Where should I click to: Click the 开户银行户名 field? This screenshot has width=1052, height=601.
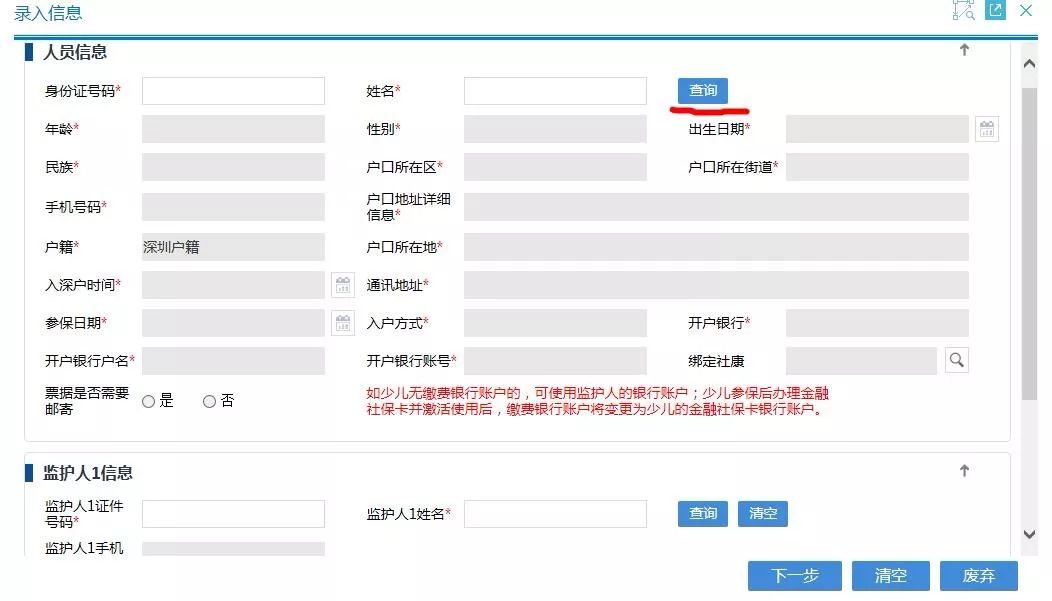click(x=233, y=361)
